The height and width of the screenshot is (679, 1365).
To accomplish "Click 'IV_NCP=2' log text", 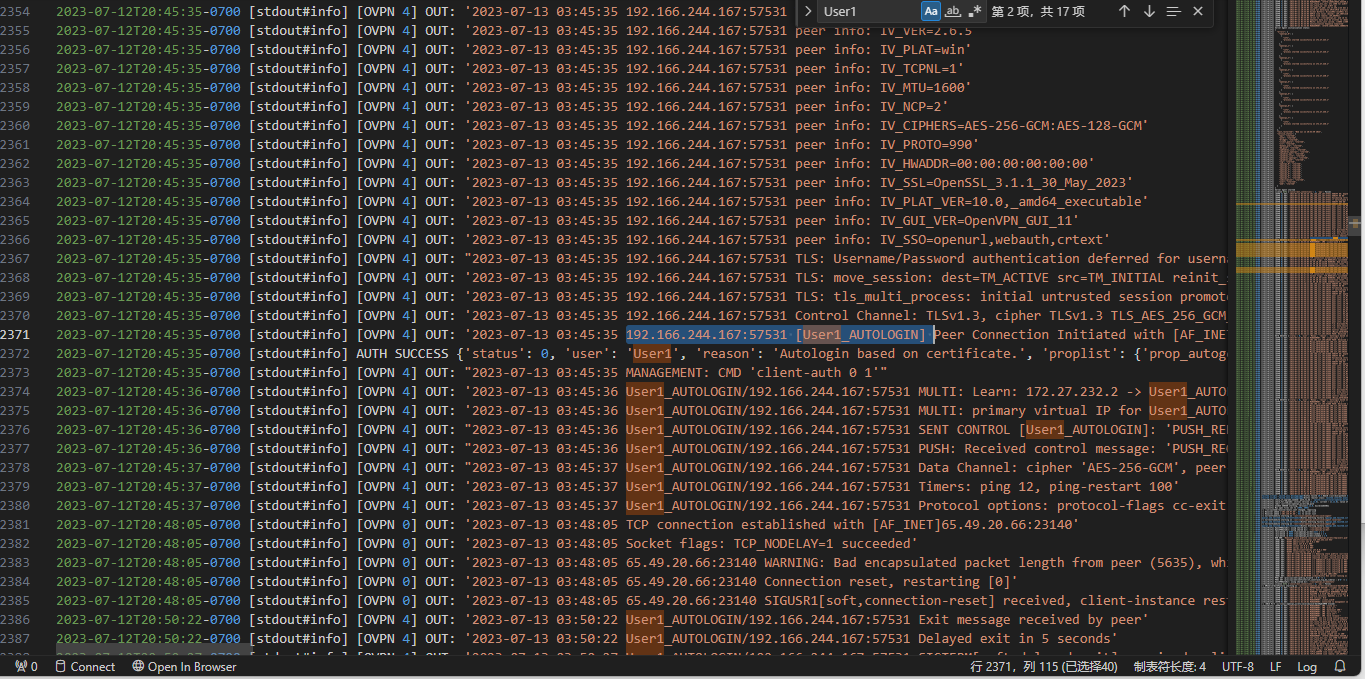I will coord(910,106).
